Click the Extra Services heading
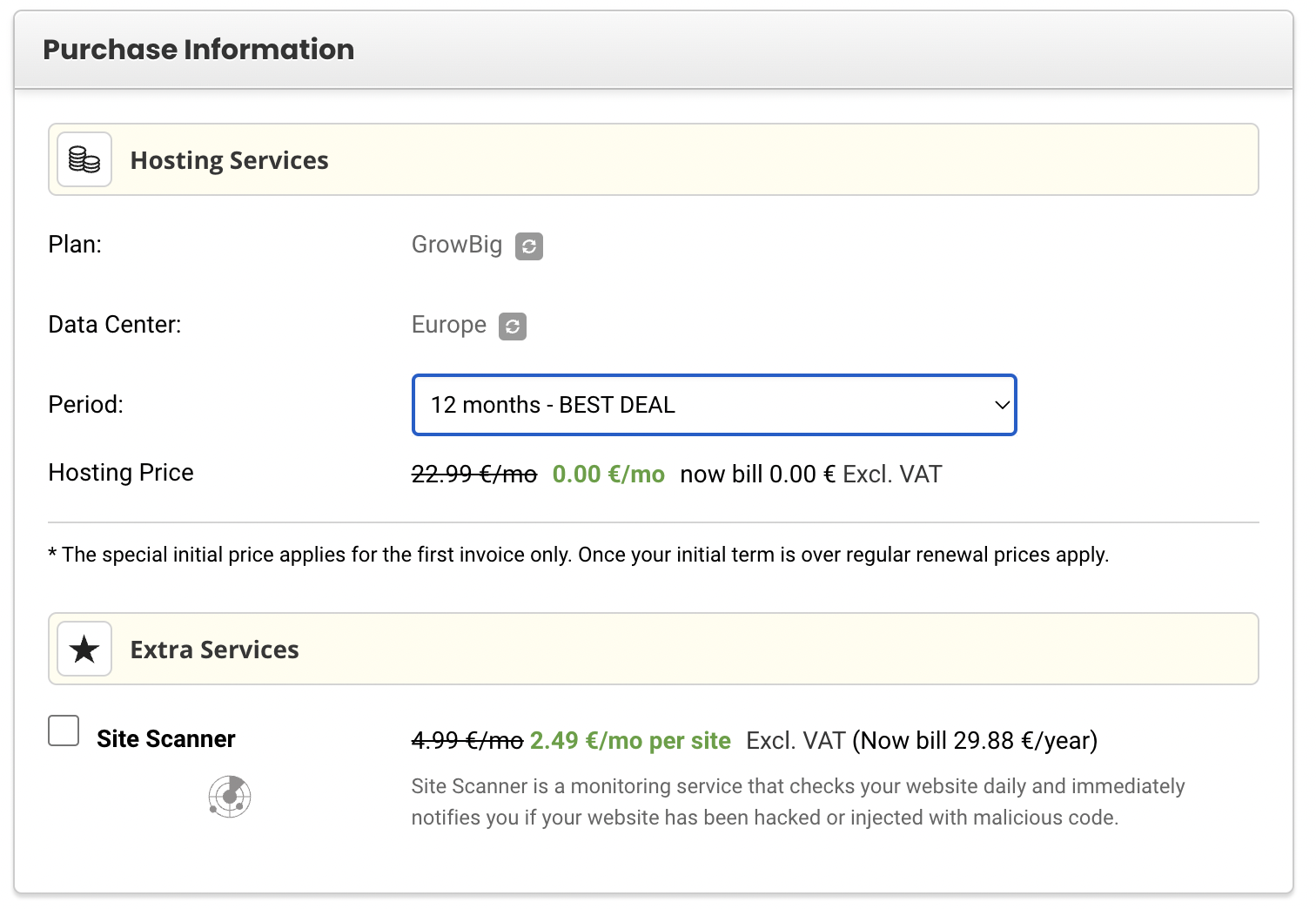1316x909 pixels. [215, 650]
